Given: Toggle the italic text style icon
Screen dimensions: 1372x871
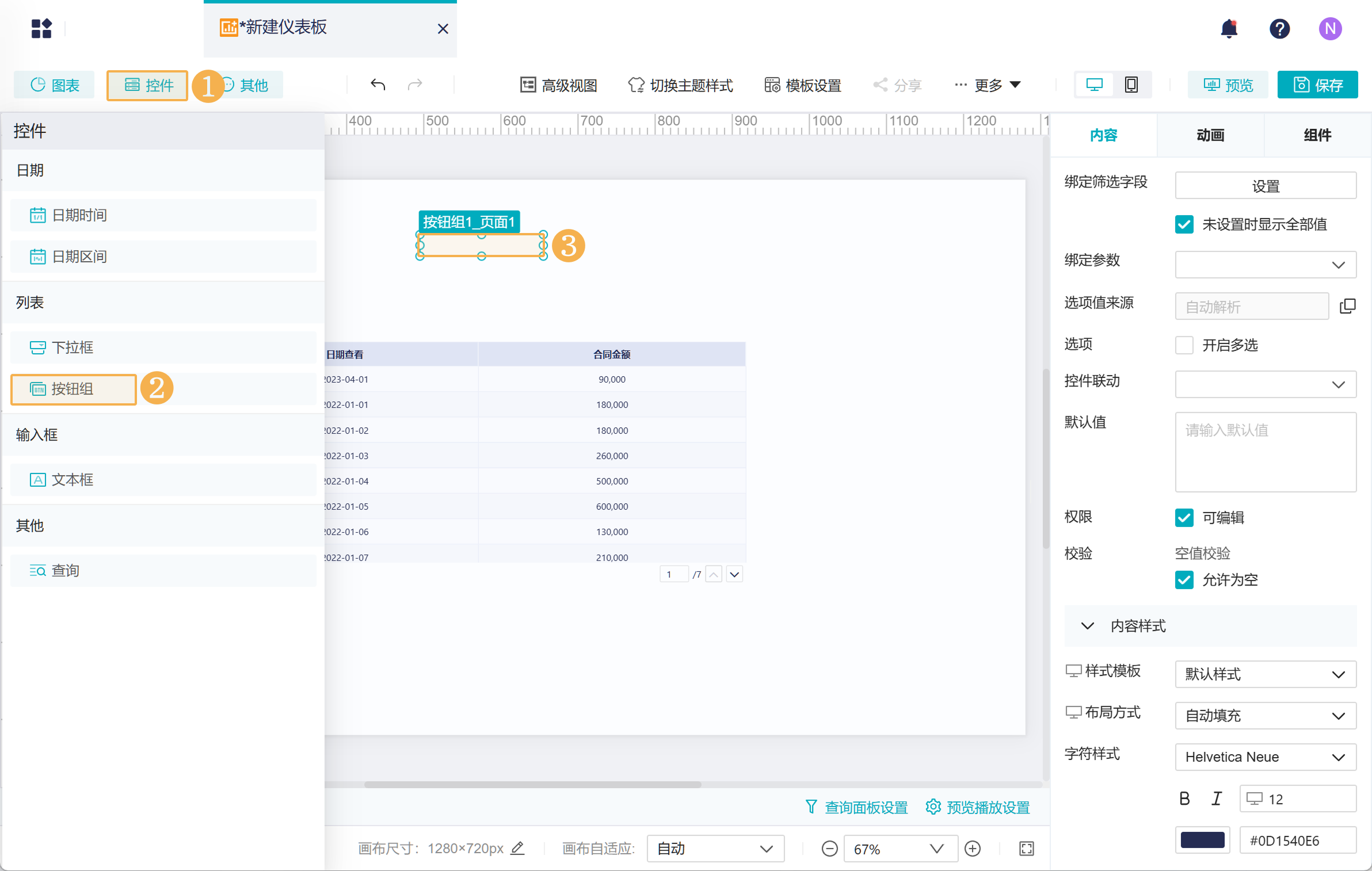Looking at the screenshot, I should (1216, 799).
